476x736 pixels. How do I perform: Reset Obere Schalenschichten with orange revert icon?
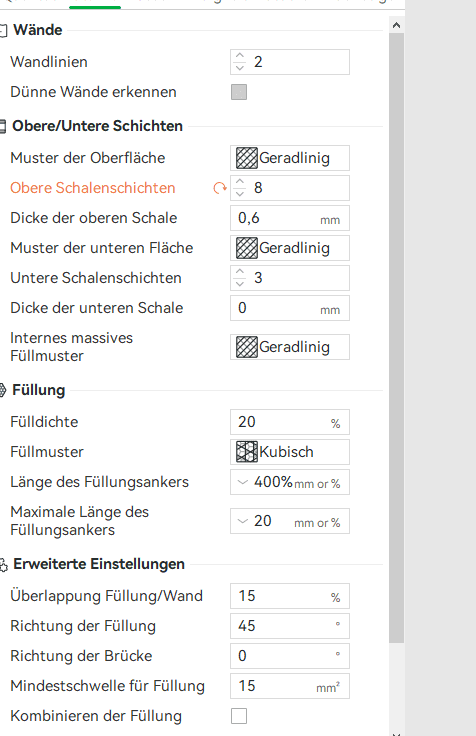[220, 188]
